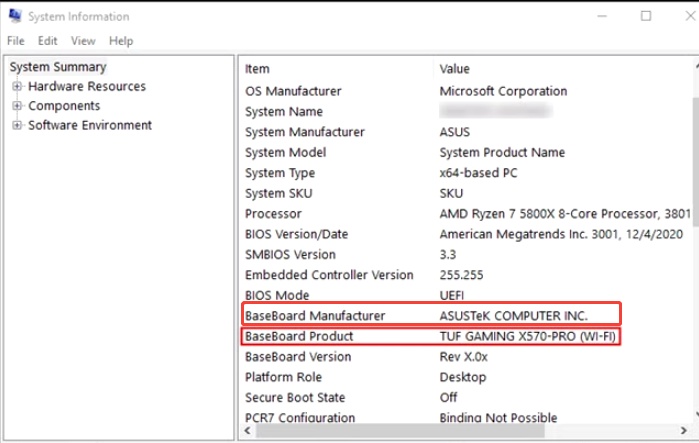Select the SMBIOS Version row
Image resolution: width=699 pixels, height=443 pixels.
tap(467, 254)
